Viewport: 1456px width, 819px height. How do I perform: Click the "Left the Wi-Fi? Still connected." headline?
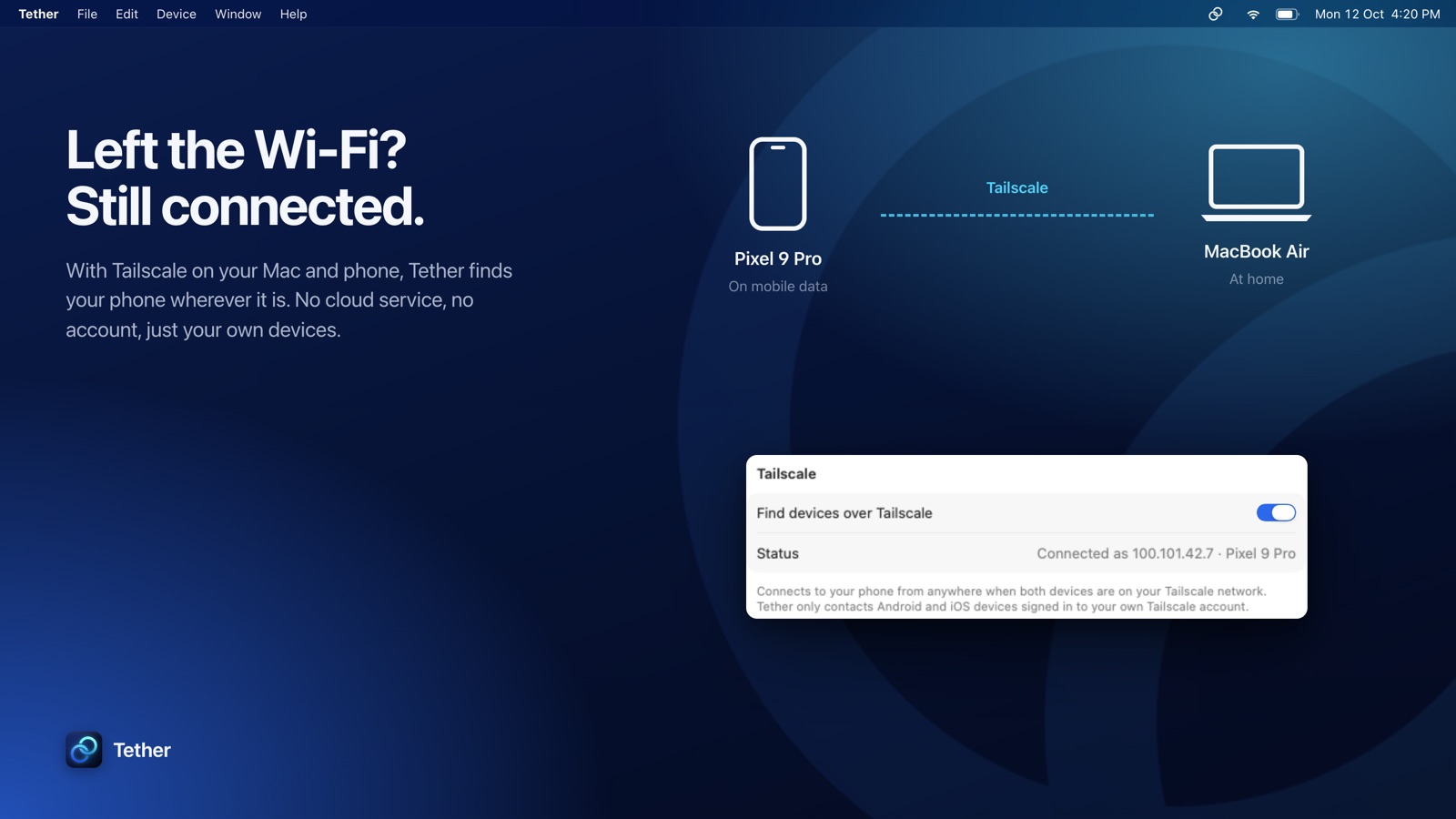click(x=246, y=177)
